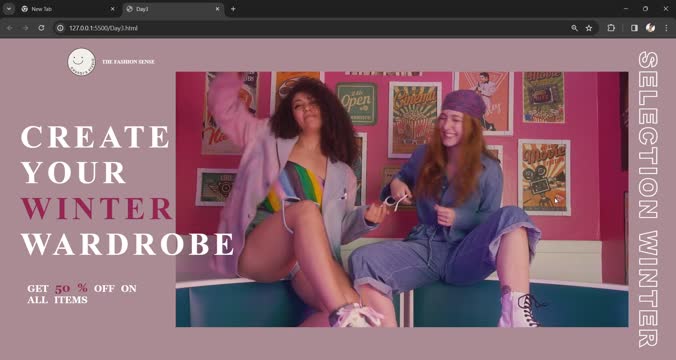Open a new tab with plus button
This screenshot has height=360, width=676.
tap(233, 9)
